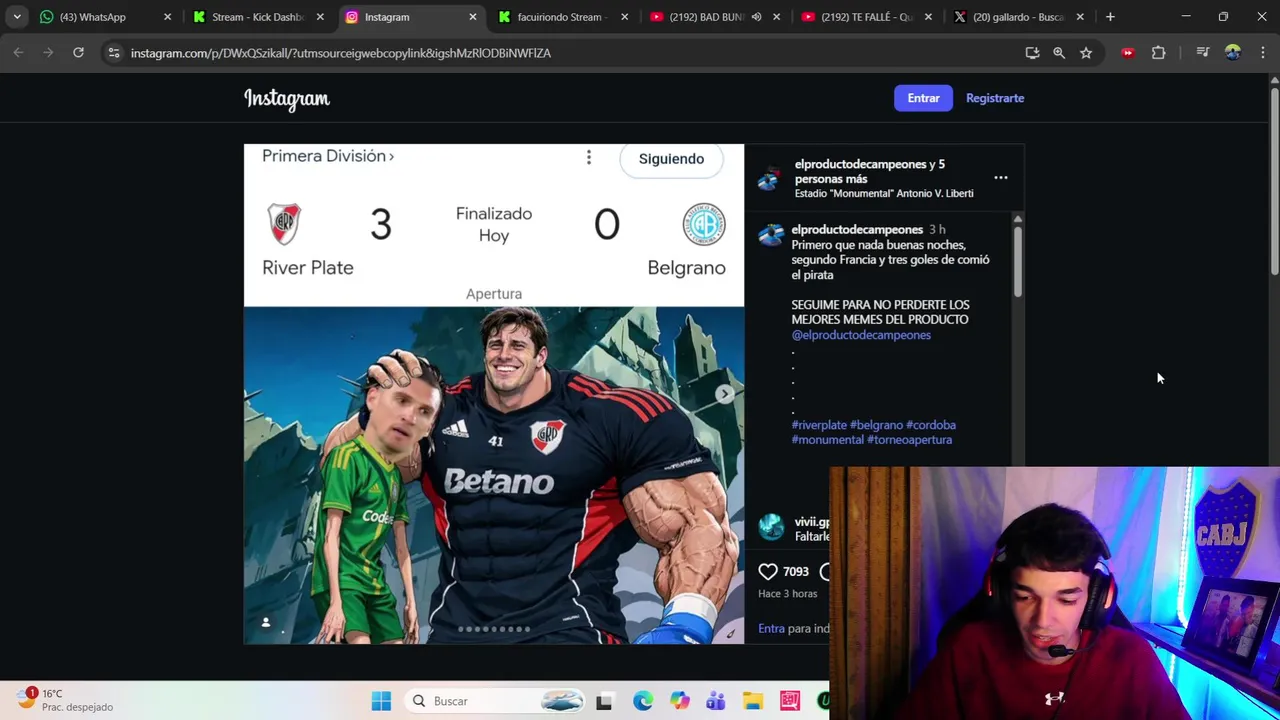The image size is (1280, 720).
Task: Click the red YouTube extension icon
Action: pos(1128,53)
